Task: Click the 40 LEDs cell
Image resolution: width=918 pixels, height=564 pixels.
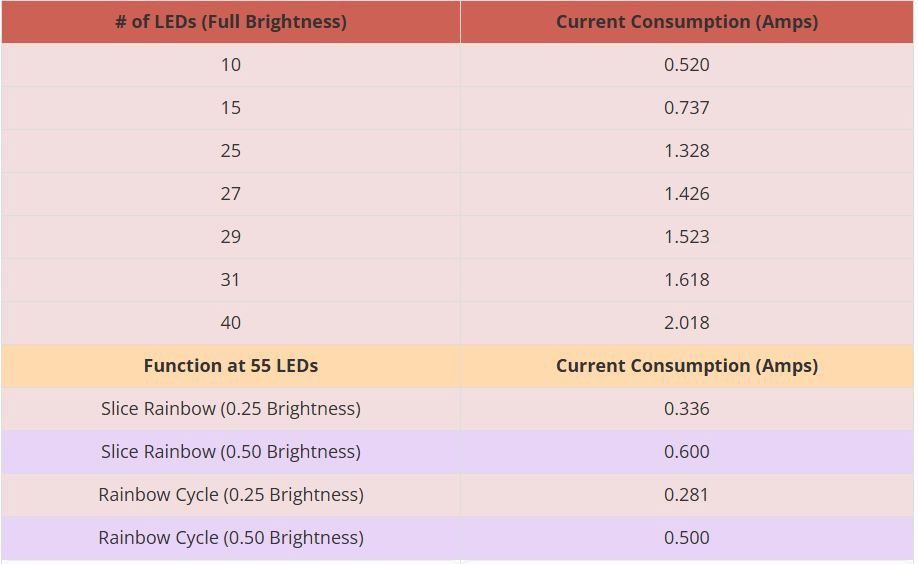Action: tap(231, 323)
